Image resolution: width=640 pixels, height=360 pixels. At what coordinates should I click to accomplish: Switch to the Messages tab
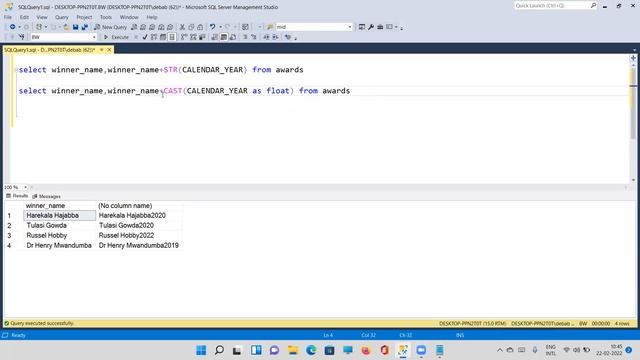[x=47, y=196]
